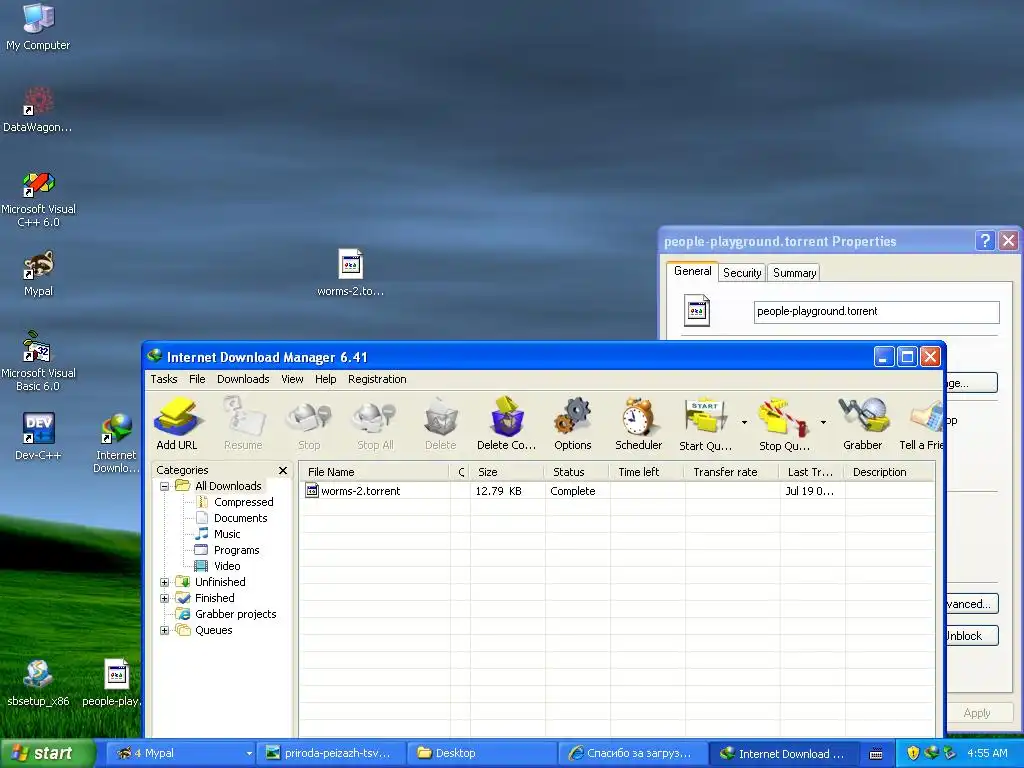1024x768 pixels.
Task: Switch to Summary tab in Properties
Action: pos(794,273)
